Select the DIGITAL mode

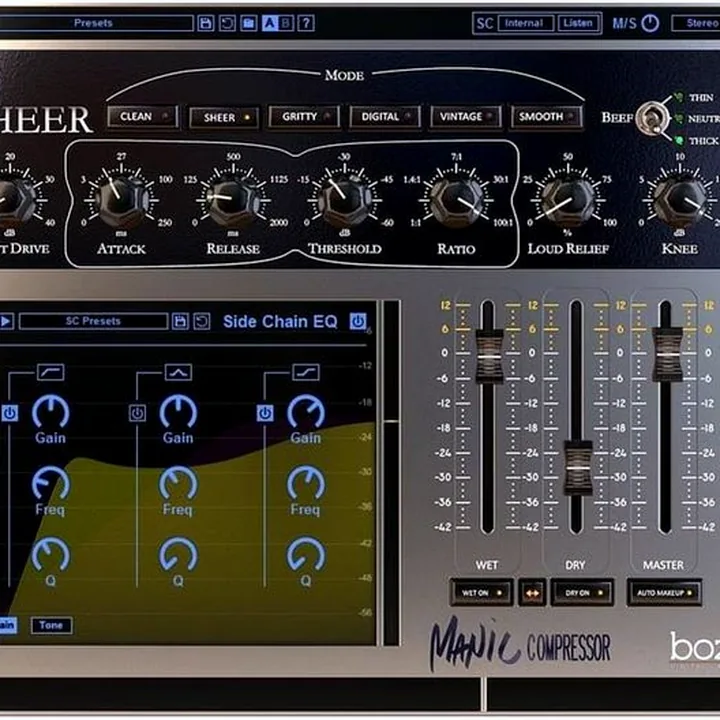click(x=385, y=117)
